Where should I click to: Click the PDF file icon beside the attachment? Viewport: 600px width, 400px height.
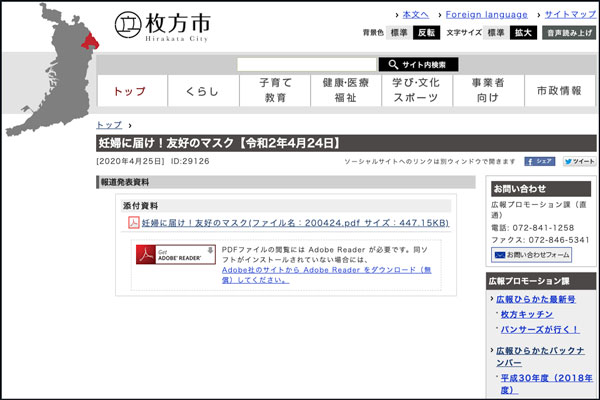point(133,223)
